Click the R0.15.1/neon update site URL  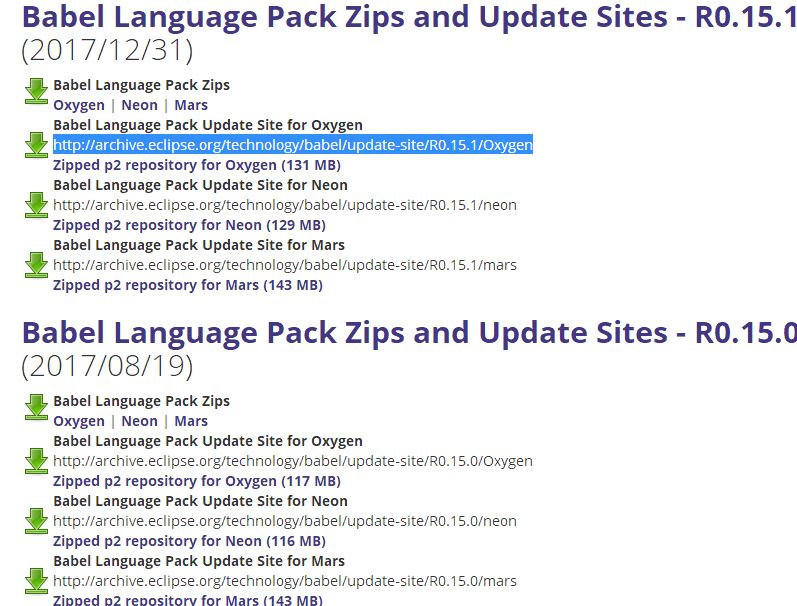click(x=285, y=205)
